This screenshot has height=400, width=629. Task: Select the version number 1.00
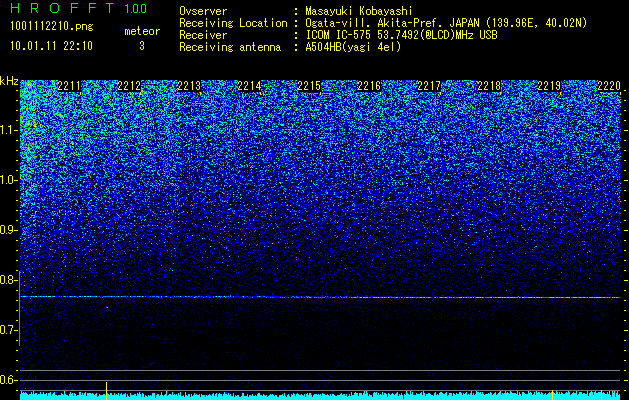coord(136,9)
